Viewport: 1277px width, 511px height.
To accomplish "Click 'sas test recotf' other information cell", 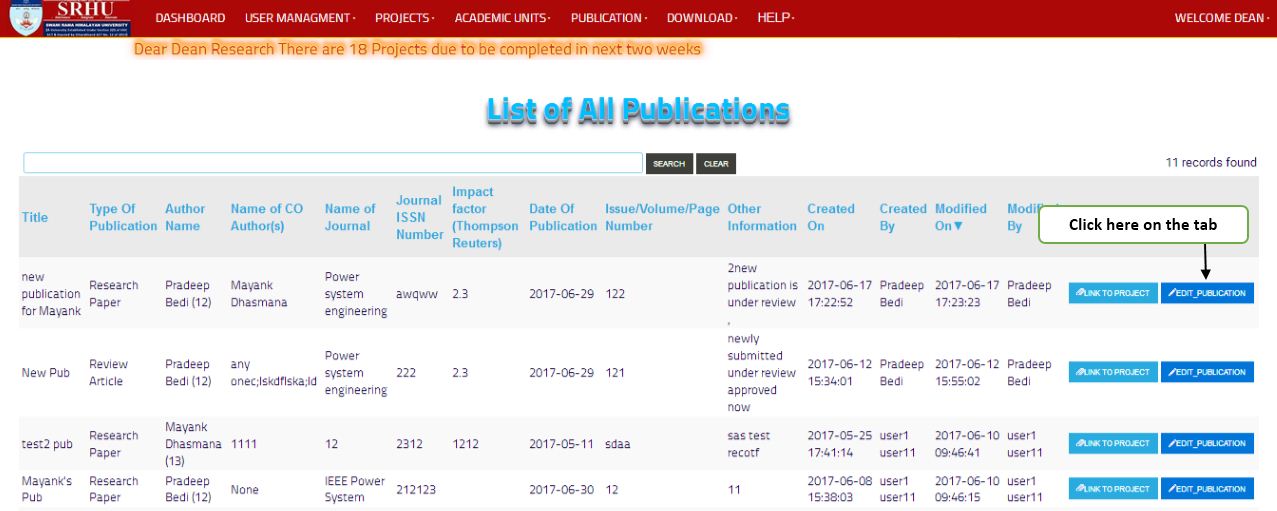I will 749,444.
